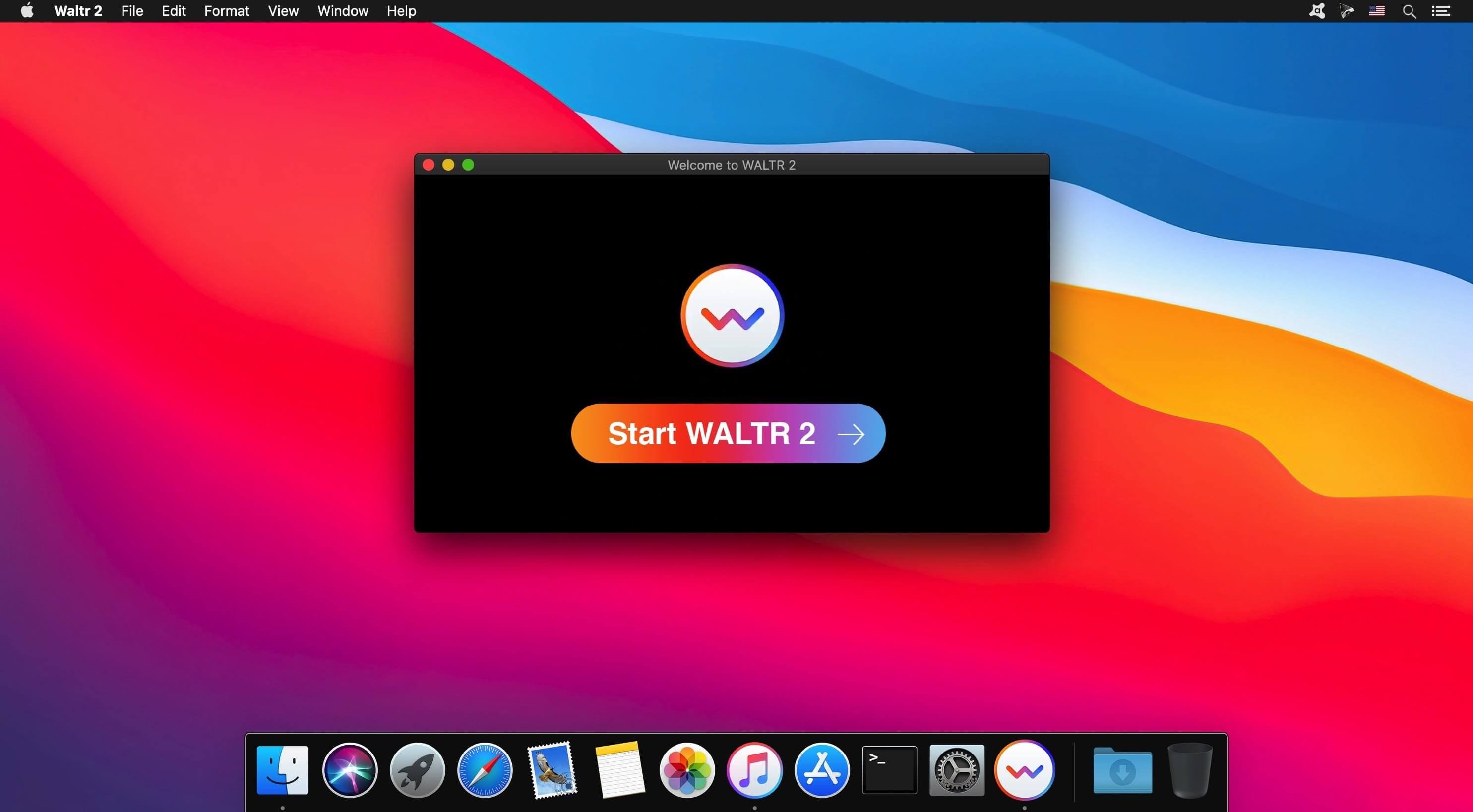The height and width of the screenshot is (812, 1473).
Task: Open the Apple menu
Action: click(27, 11)
